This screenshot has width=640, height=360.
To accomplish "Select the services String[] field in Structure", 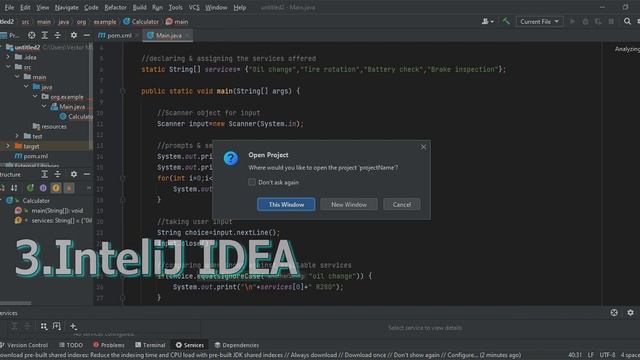I will [x=53, y=220].
